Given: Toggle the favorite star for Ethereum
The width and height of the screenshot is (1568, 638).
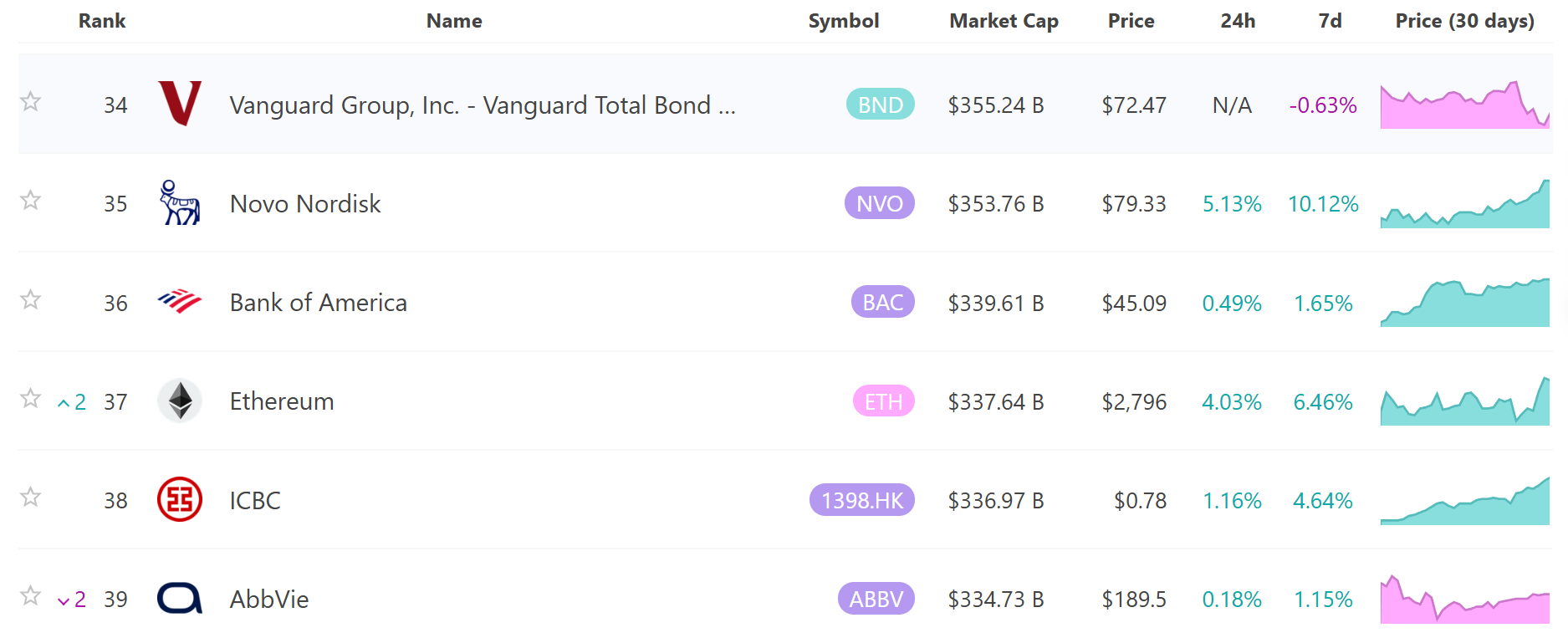Looking at the screenshot, I should [31, 398].
